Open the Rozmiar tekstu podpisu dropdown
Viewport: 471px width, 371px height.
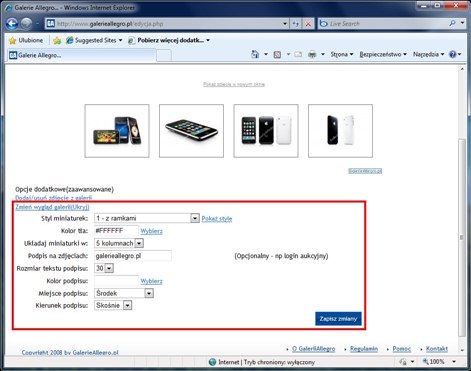coord(104,268)
